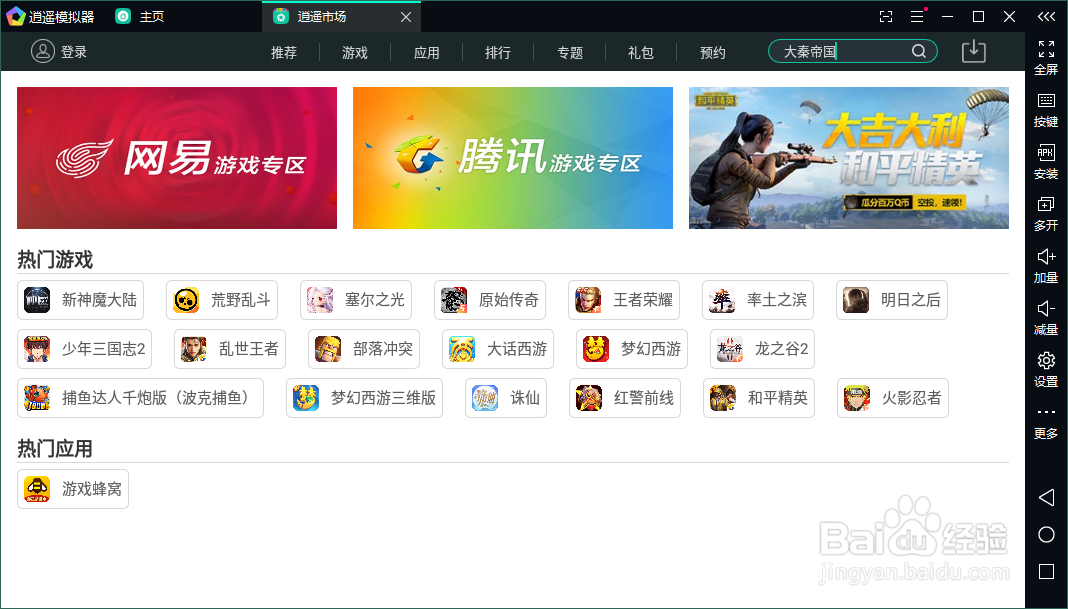This screenshot has width=1068, height=609.
Task: Open 更多 more options icon
Action: click(1046, 412)
